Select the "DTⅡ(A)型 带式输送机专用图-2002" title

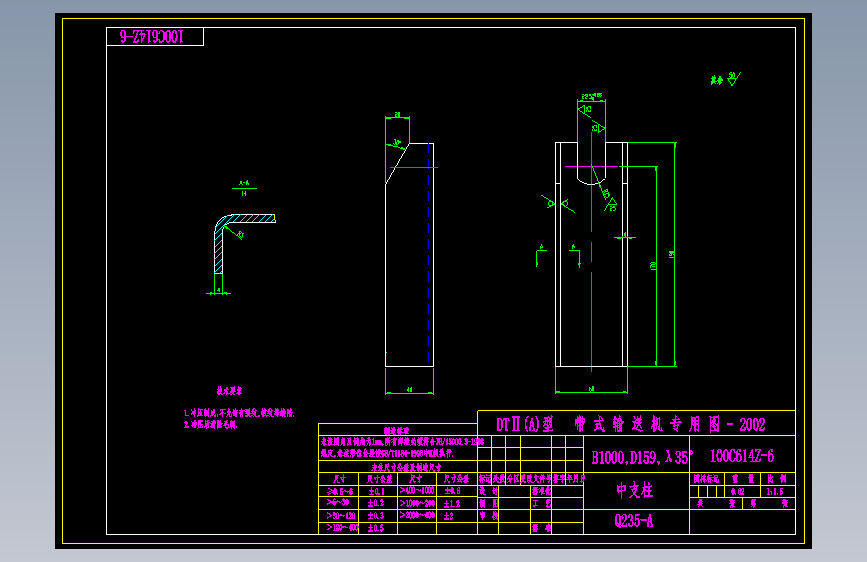(631, 425)
